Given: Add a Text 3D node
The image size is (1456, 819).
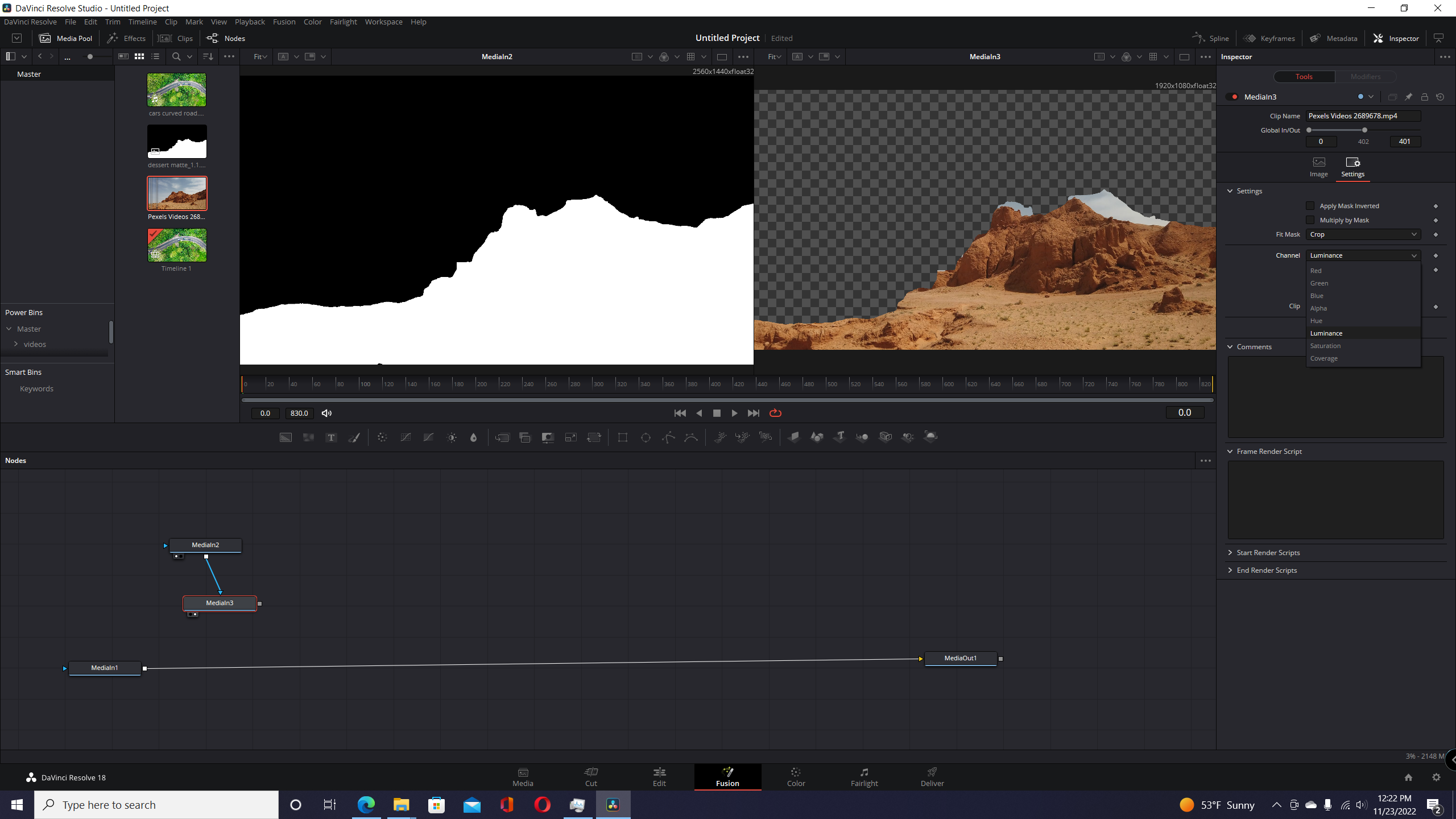Looking at the screenshot, I should tap(839, 437).
